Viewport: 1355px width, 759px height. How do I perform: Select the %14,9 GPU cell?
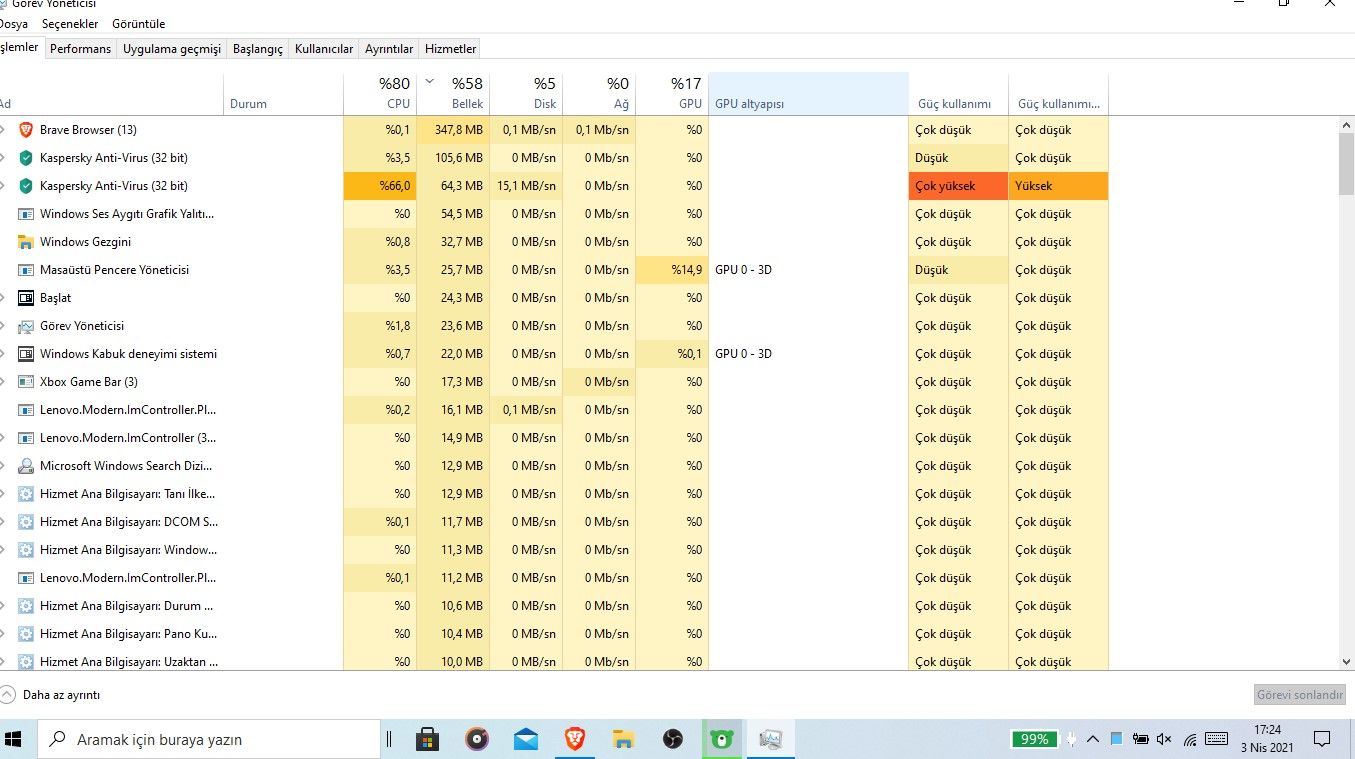(672, 270)
